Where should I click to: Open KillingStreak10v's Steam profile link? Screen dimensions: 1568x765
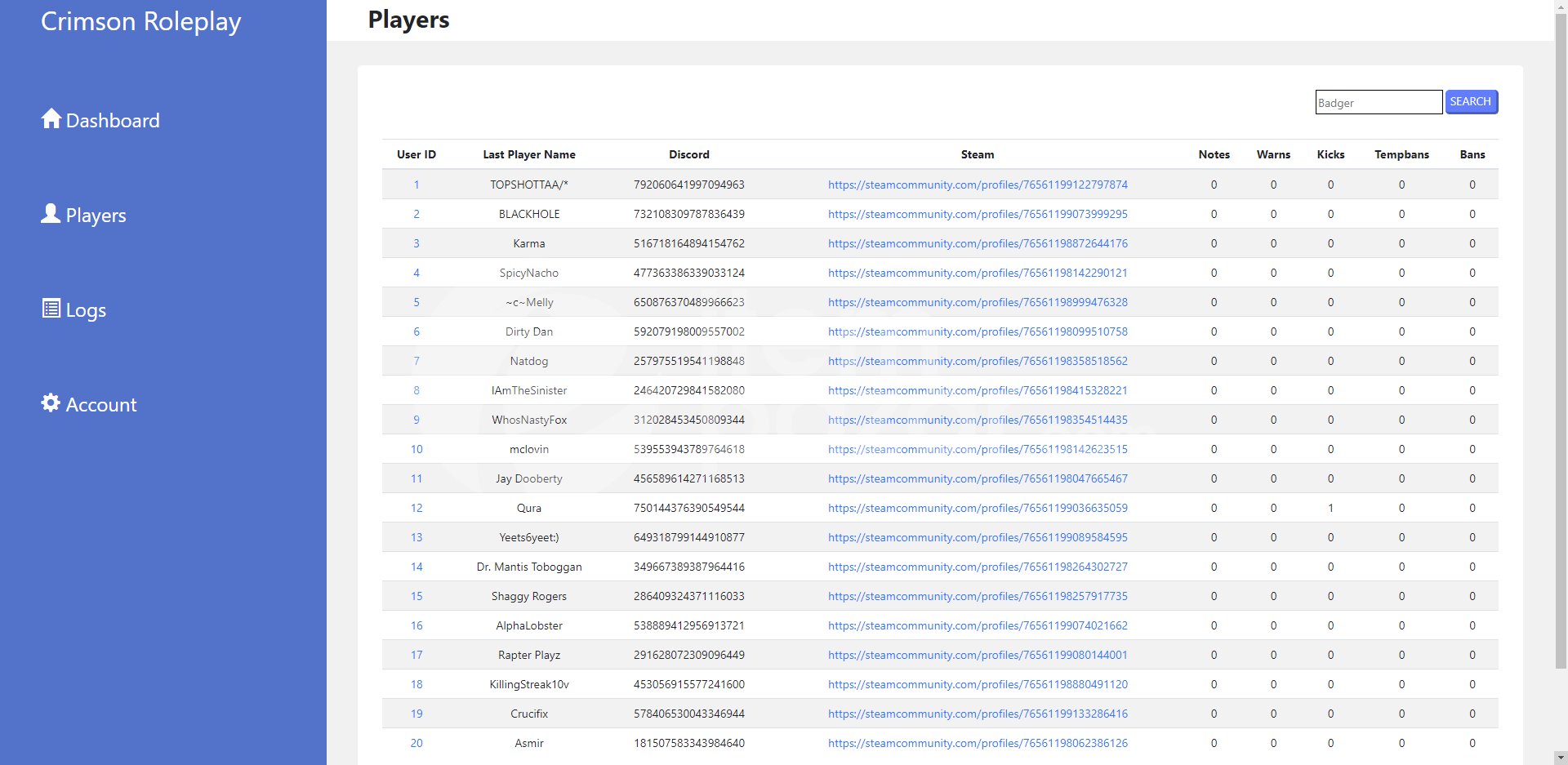click(978, 684)
